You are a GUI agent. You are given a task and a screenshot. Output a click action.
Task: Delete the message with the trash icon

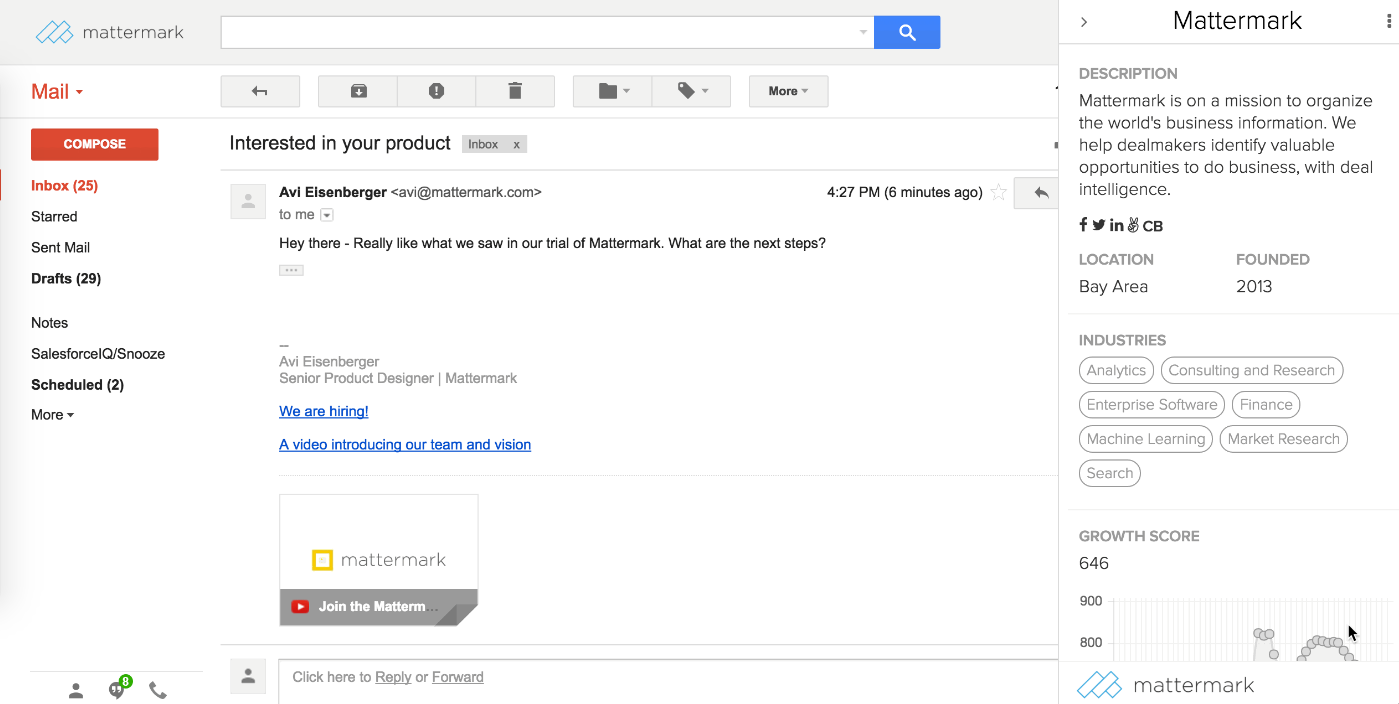[x=515, y=91]
